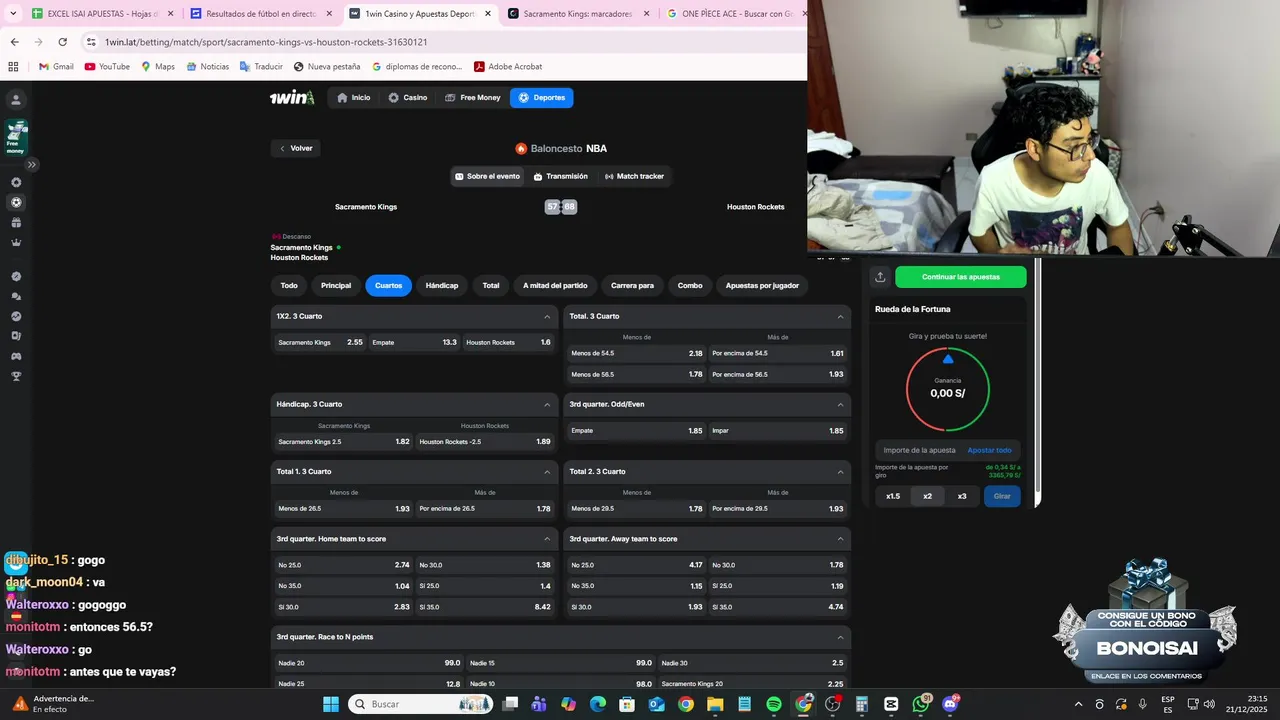The image size is (1280, 720).
Task: Click the share/upload icon in bet slip
Action: tap(880, 277)
